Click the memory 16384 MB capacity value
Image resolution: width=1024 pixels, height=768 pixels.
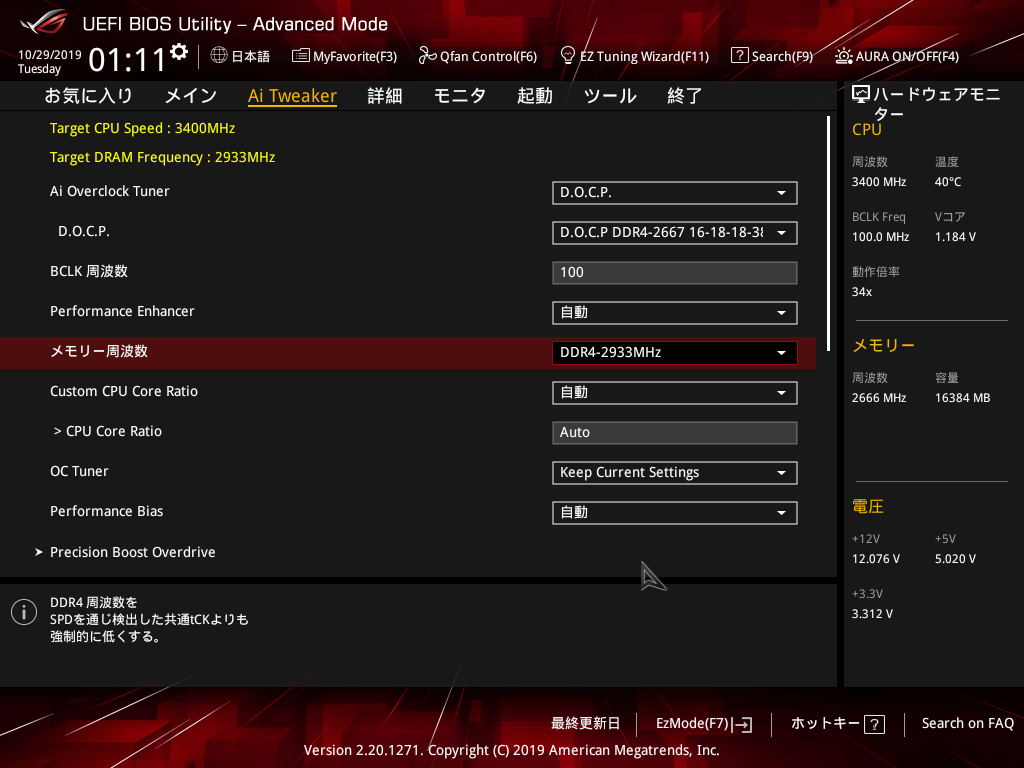click(x=962, y=398)
